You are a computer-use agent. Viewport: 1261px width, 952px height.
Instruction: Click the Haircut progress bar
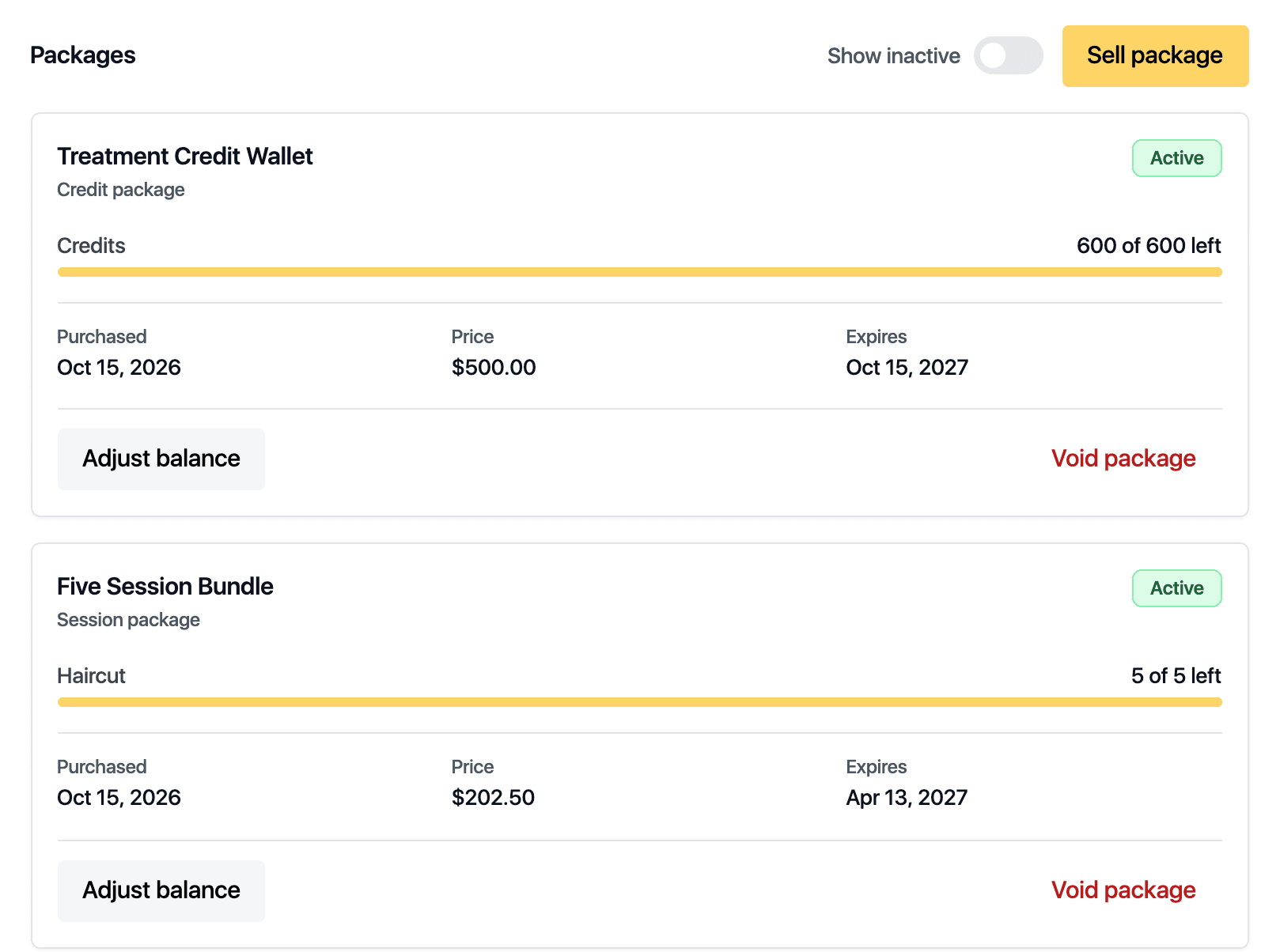click(x=640, y=702)
